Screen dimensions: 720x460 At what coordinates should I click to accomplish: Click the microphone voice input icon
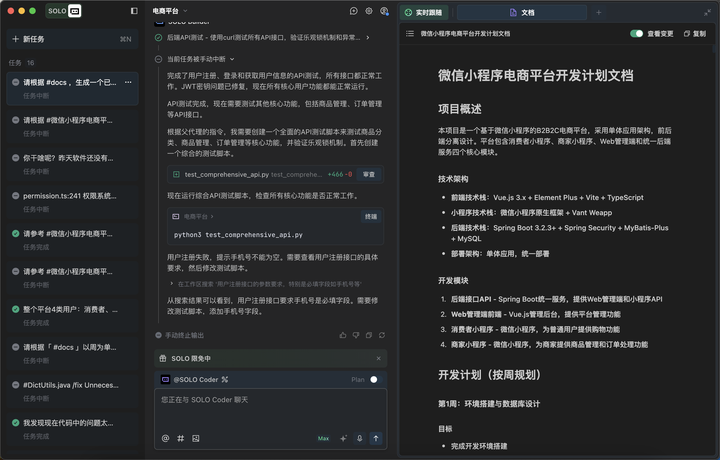(x=359, y=438)
